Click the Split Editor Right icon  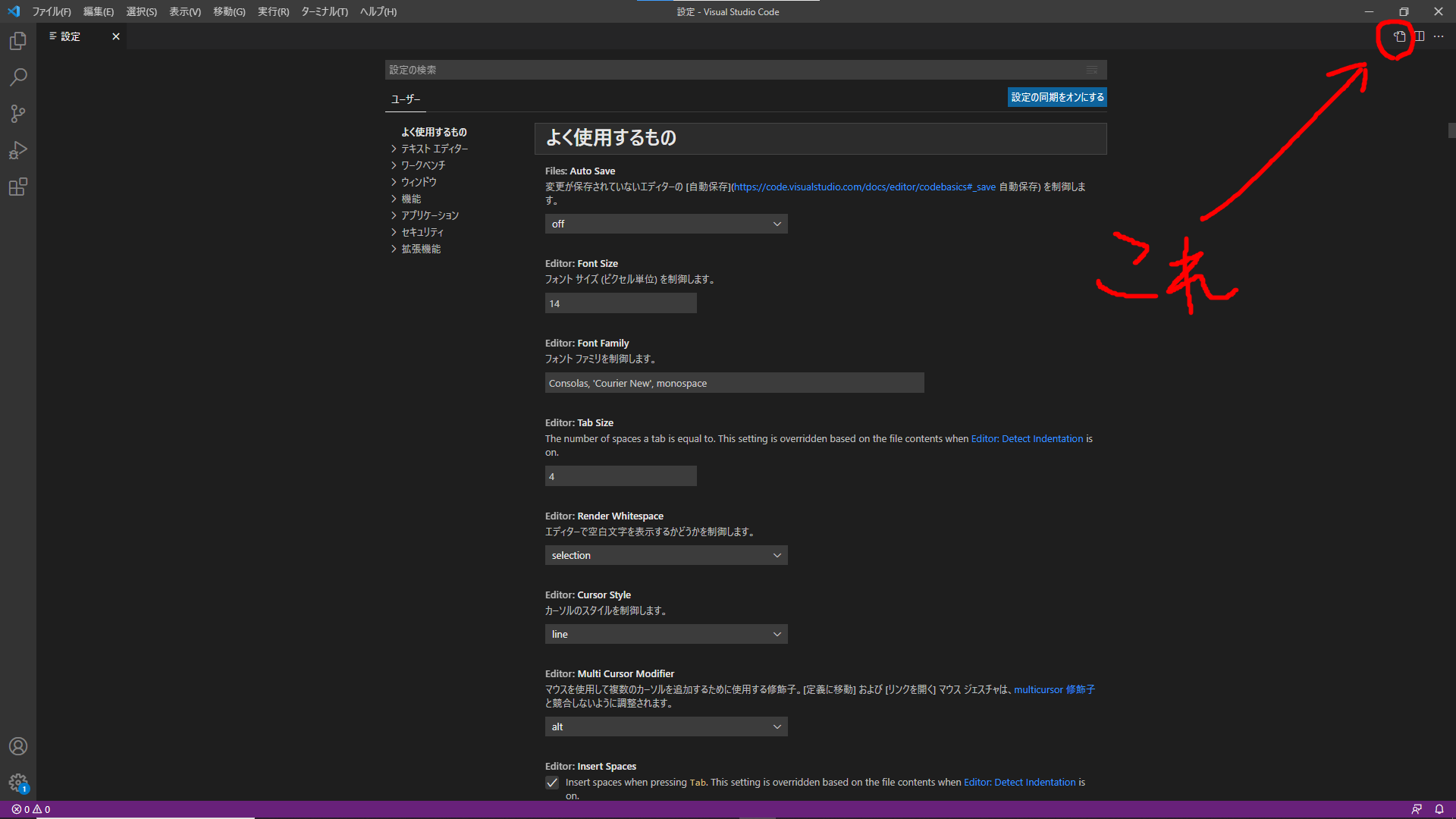[x=1420, y=36]
